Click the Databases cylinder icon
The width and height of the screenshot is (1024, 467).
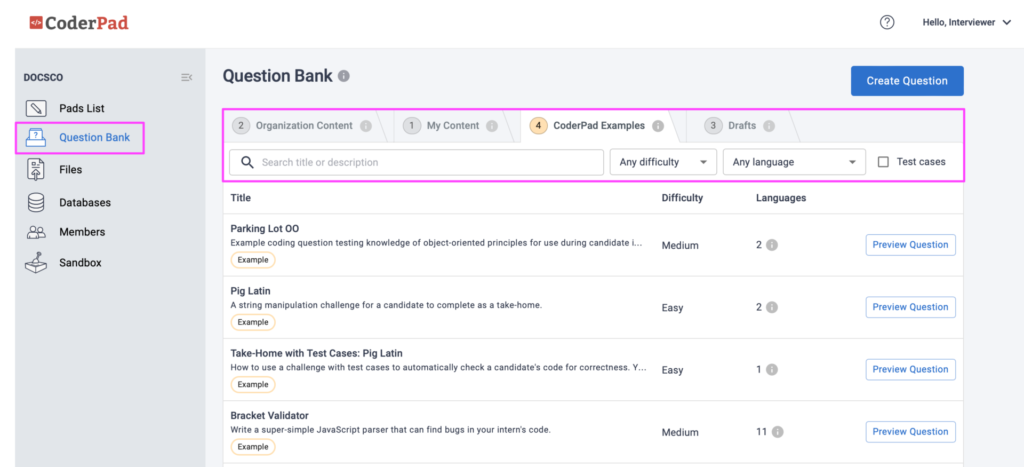tap(36, 202)
